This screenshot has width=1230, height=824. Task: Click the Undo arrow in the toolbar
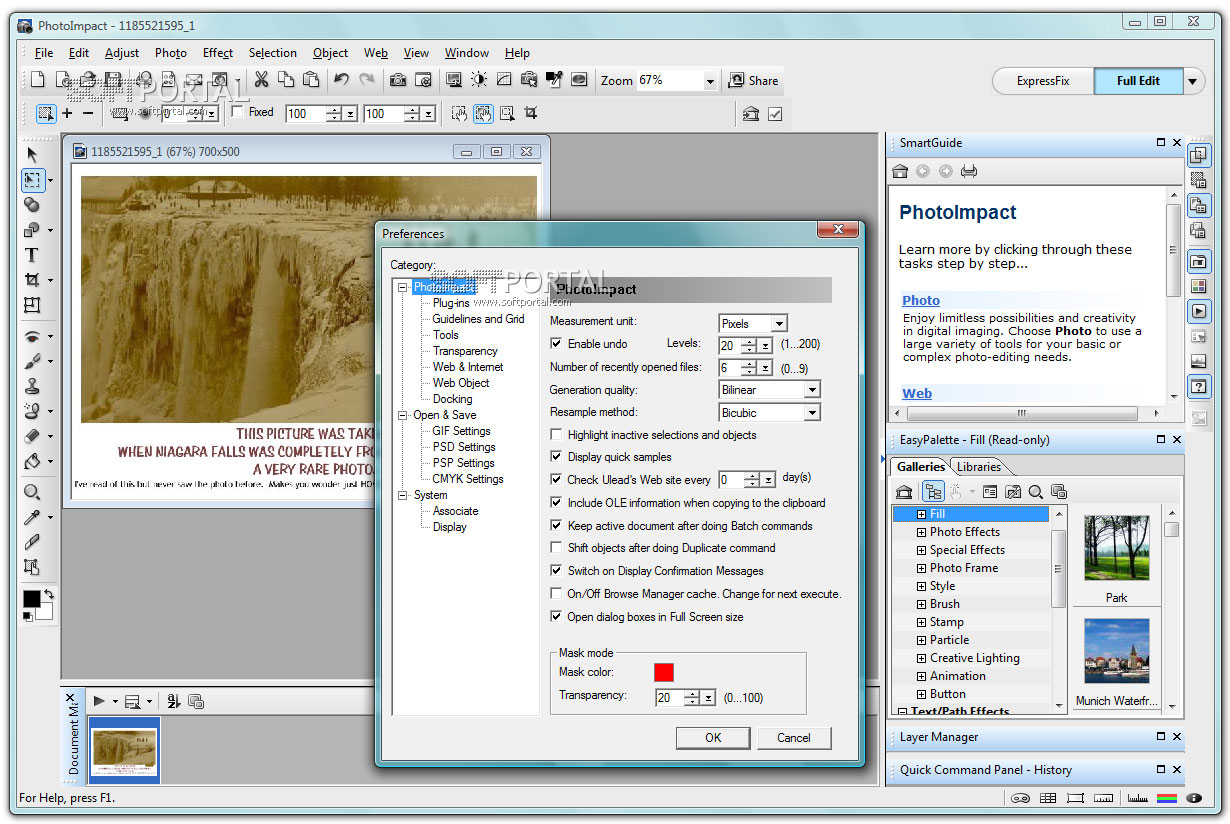tap(341, 81)
